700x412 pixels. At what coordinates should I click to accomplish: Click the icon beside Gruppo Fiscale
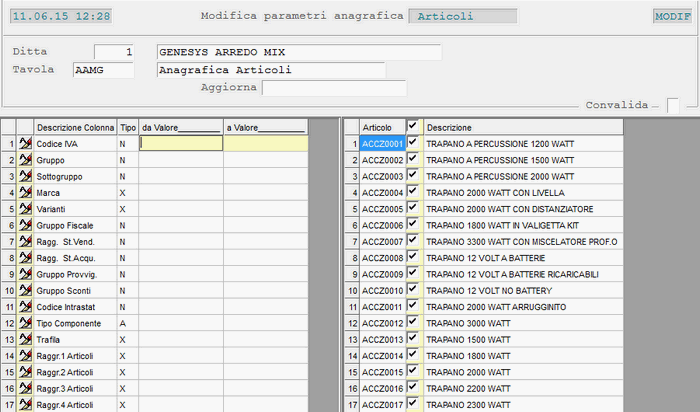coord(26,225)
